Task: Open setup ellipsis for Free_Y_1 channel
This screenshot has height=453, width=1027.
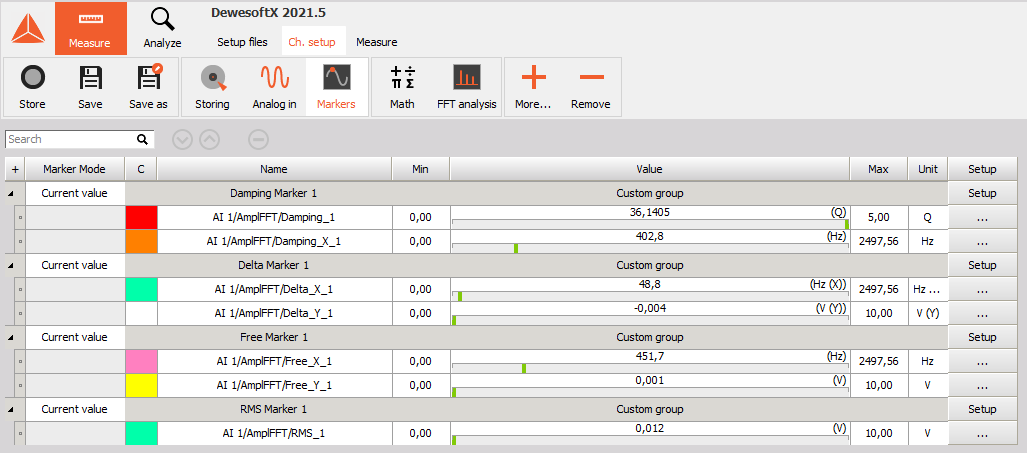Action: tap(982, 386)
